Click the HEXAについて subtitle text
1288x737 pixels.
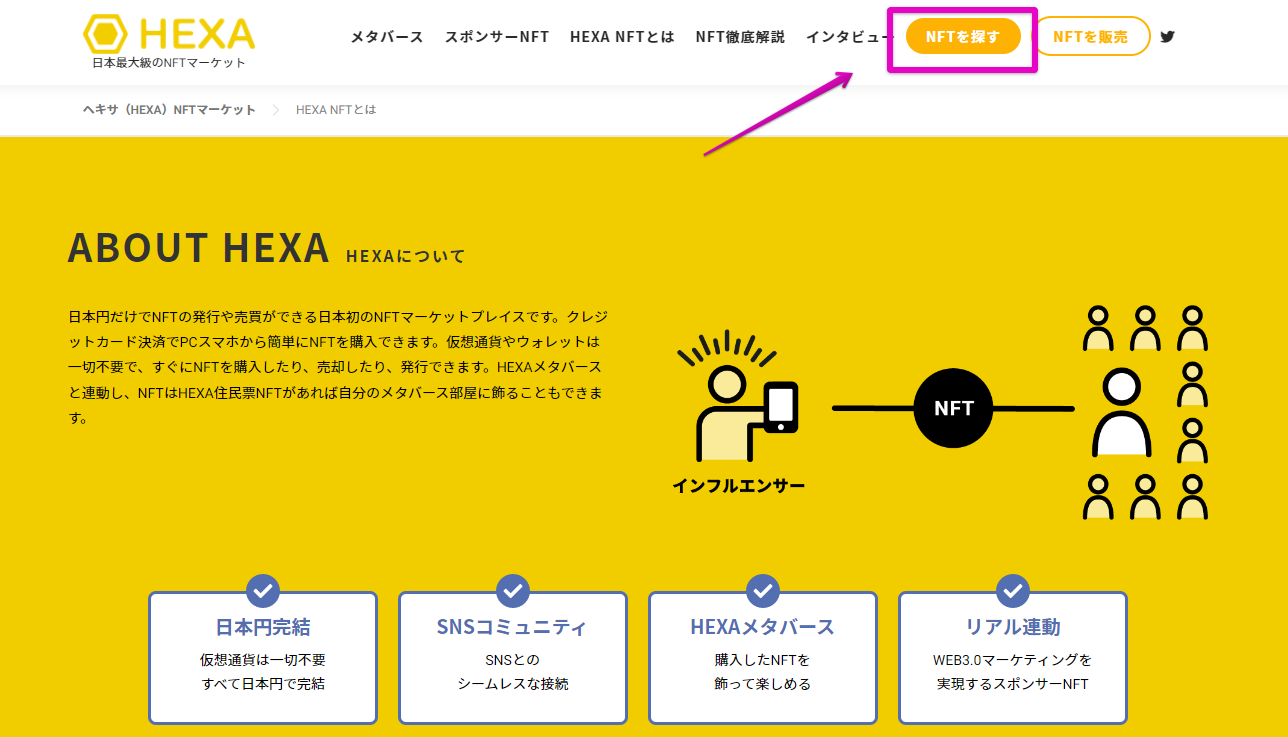(x=405, y=256)
